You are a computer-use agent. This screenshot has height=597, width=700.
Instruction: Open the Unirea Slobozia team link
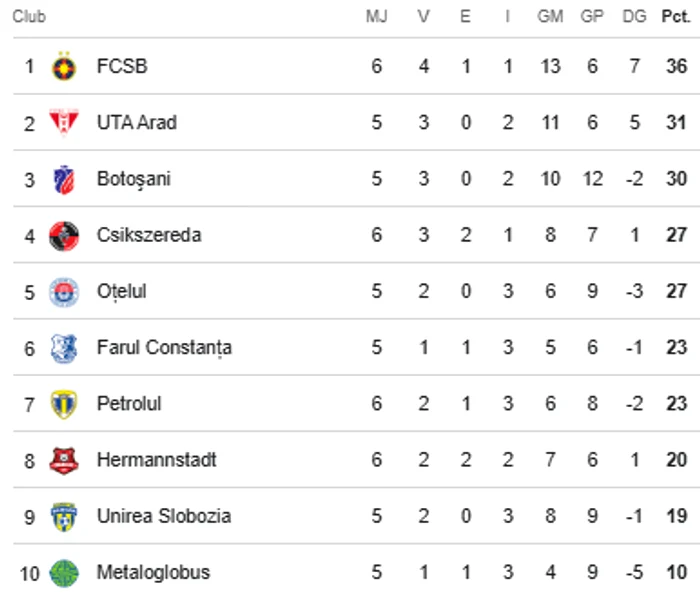164,516
